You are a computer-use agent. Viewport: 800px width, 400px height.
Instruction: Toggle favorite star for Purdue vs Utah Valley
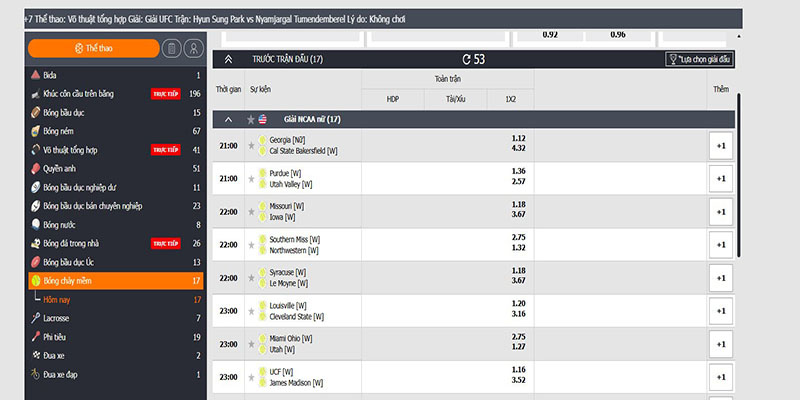[x=251, y=179]
